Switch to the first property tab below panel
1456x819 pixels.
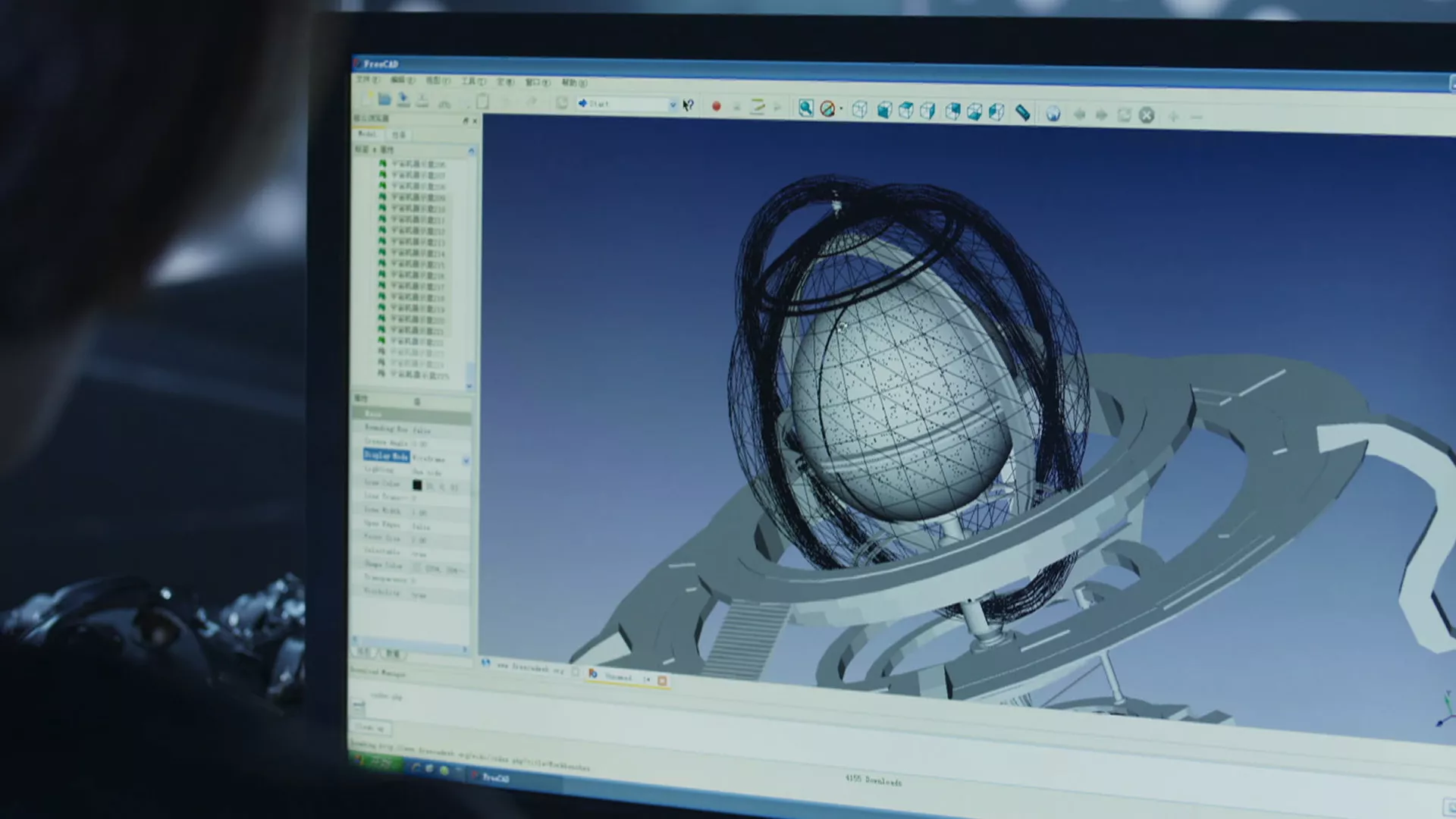(365, 652)
